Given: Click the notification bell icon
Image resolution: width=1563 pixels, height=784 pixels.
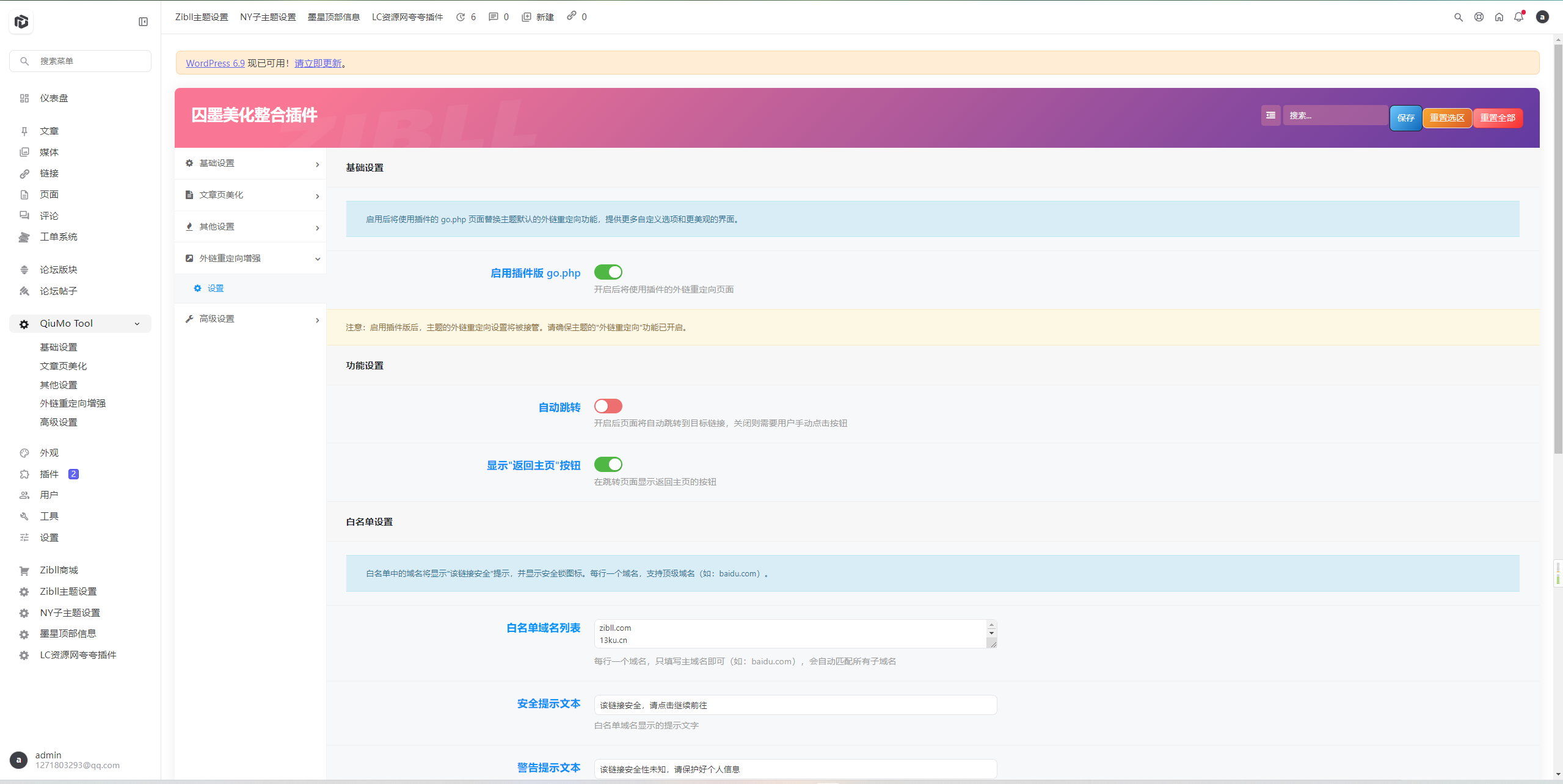Looking at the screenshot, I should 1518,17.
